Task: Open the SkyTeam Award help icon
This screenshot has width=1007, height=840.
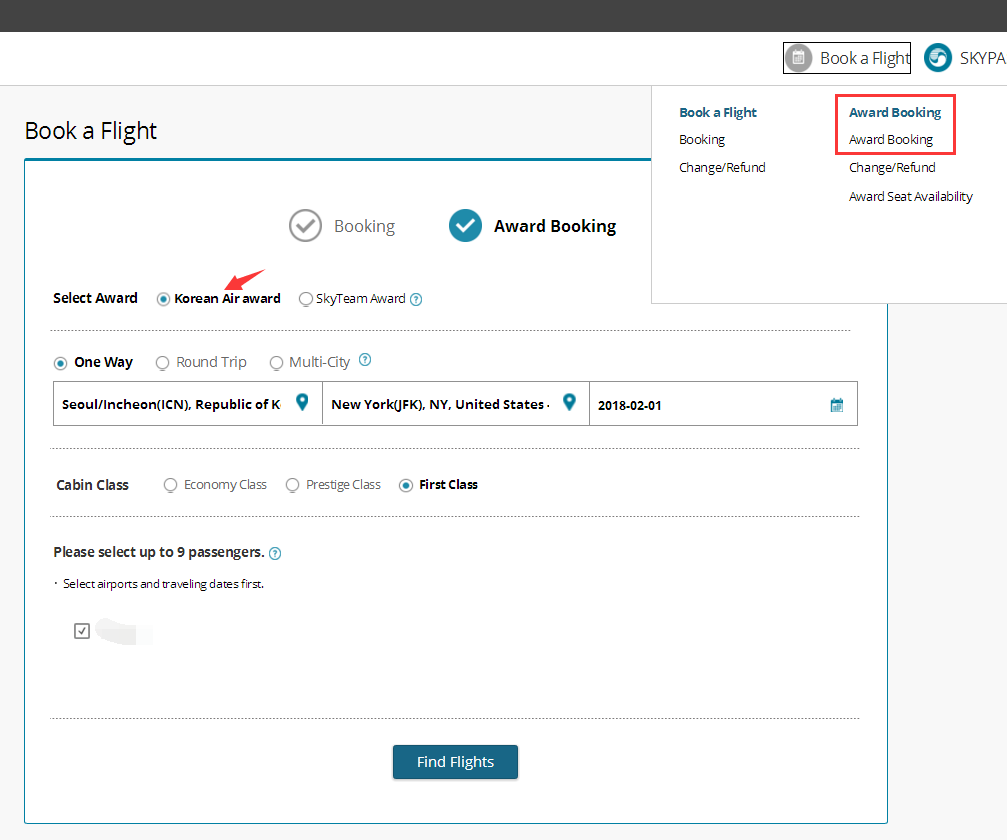Action: point(416,299)
